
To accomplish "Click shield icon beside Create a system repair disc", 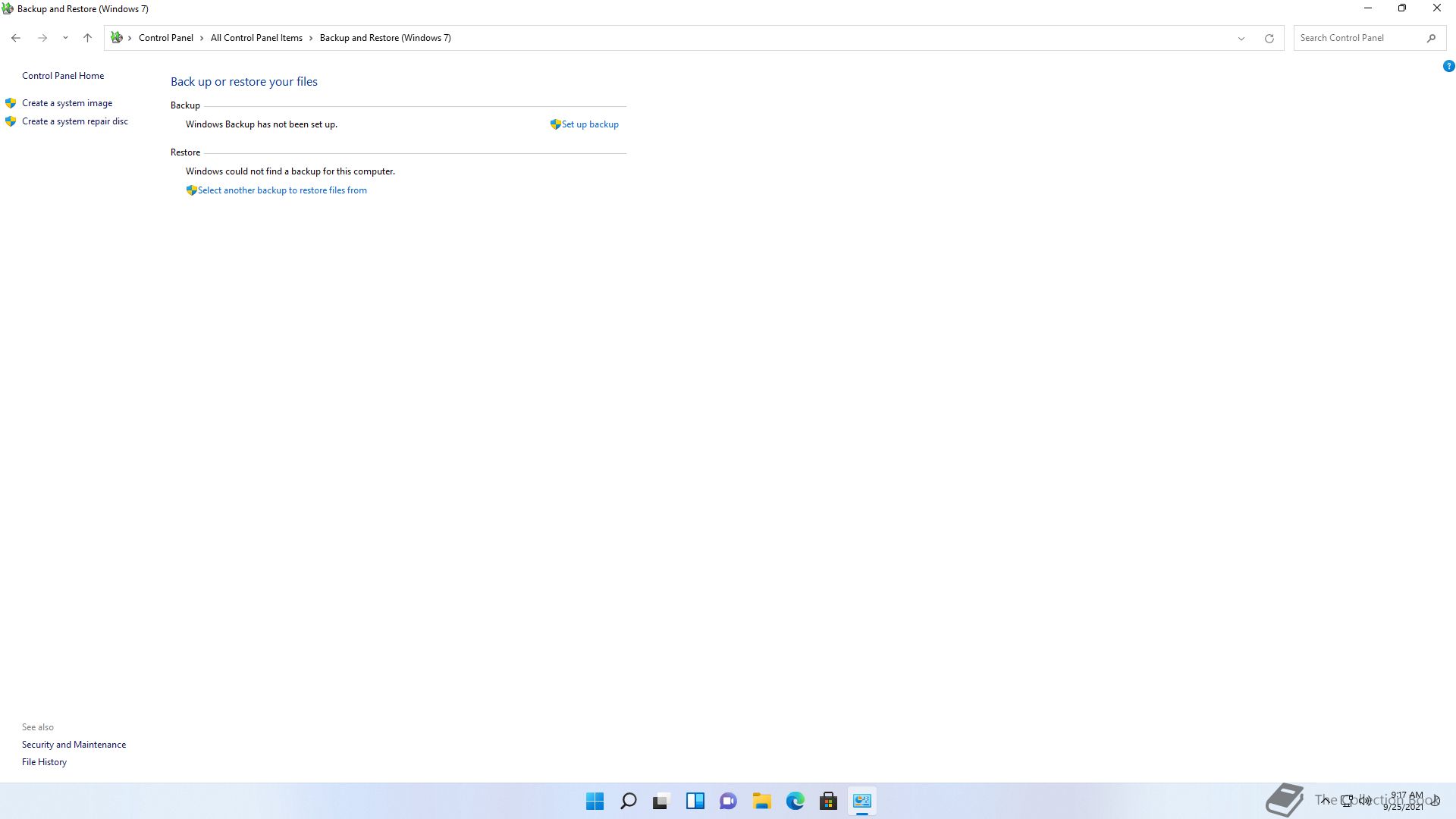I will pos(11,121).
